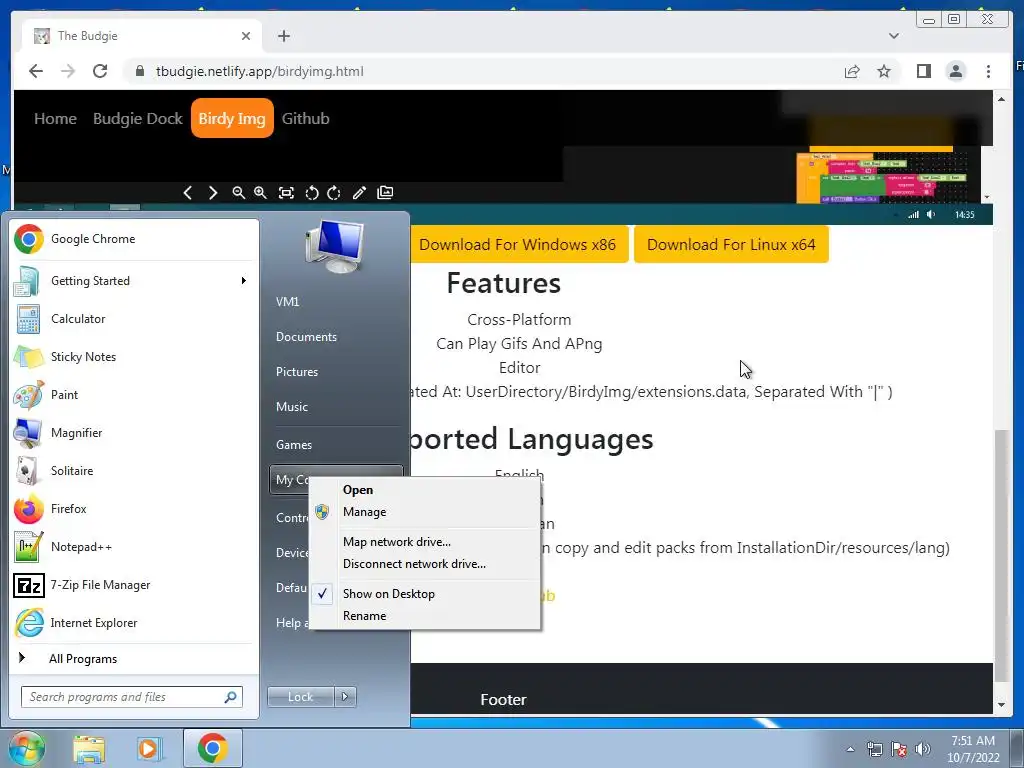Open Chrome side panel icon
The height and width of the screenshot is (768, 1024).
pyautogui.click(x=923, y=71)
